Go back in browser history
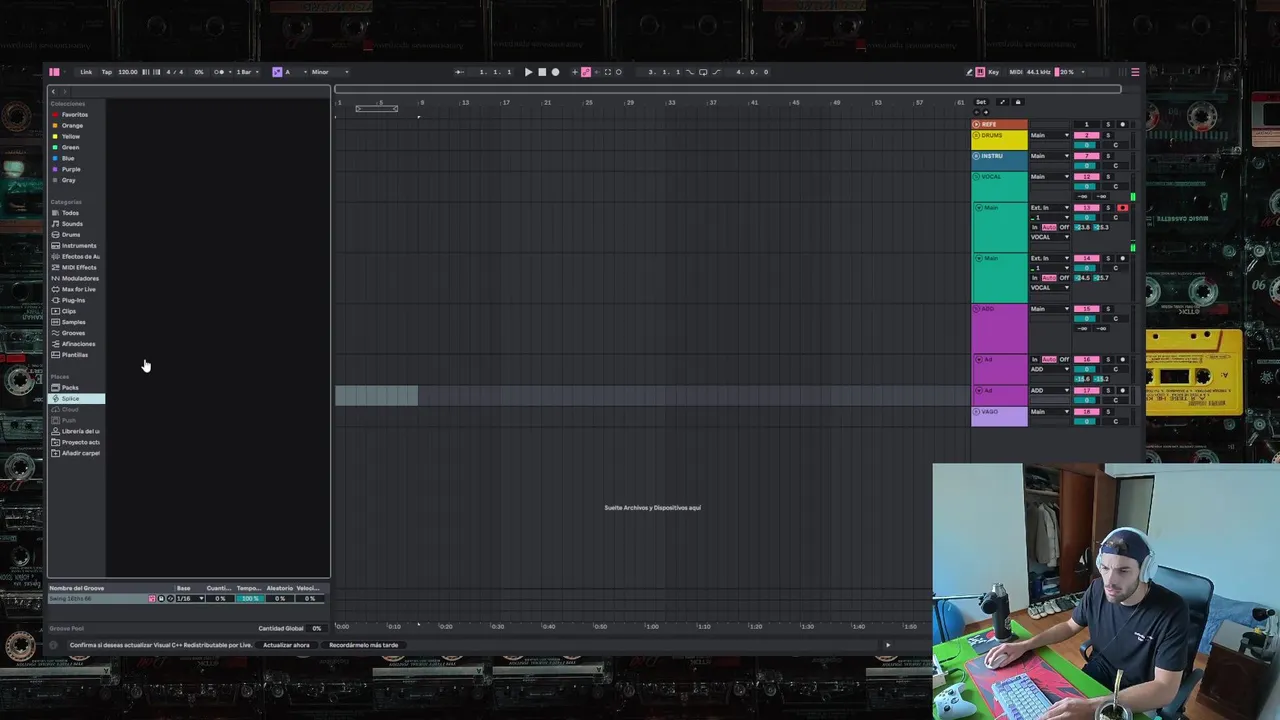This screenshot has width=1280, height=720. click(x=54, y=92)
